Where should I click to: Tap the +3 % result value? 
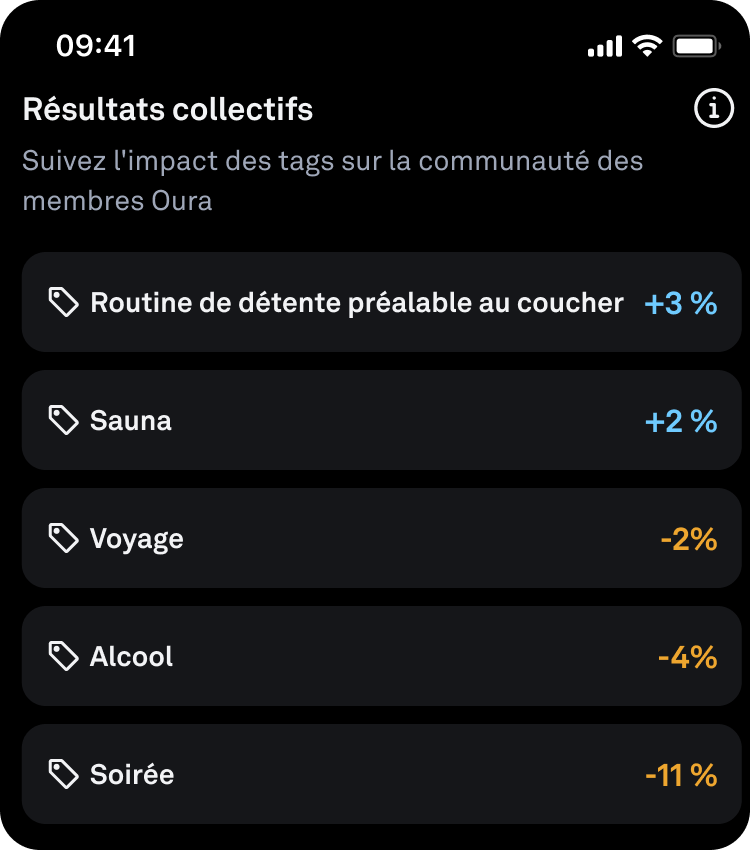pyautogui.click(x=681, y=303)
